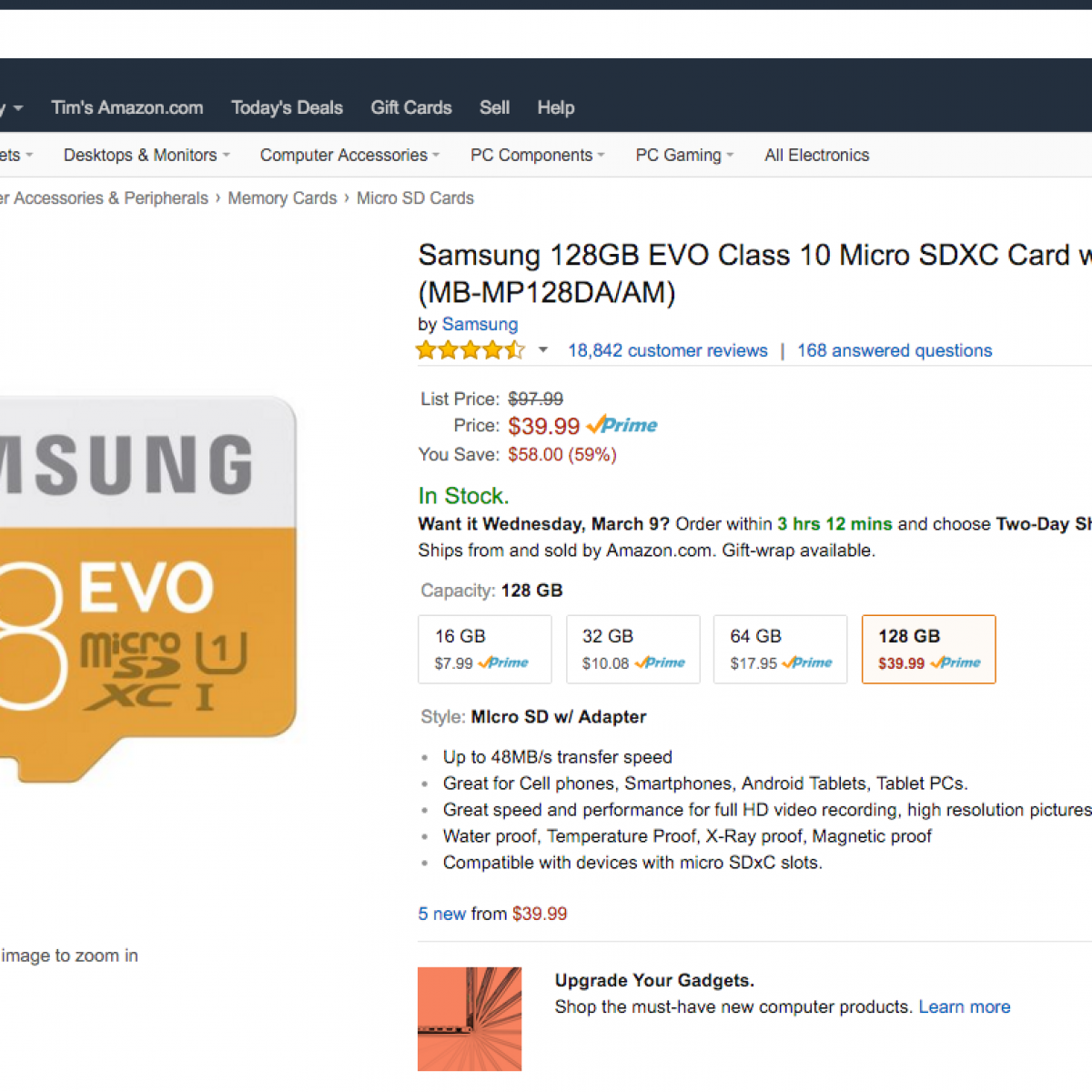1092x1092 pixels.
Task: Open the Computer Accessories dropdown
Action: pyautogui.click(x=349, y=155)
